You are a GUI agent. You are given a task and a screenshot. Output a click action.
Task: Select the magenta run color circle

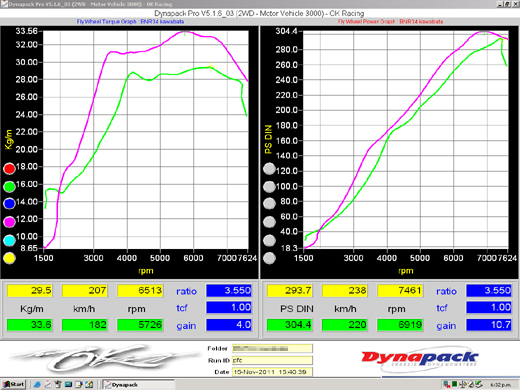9,222
